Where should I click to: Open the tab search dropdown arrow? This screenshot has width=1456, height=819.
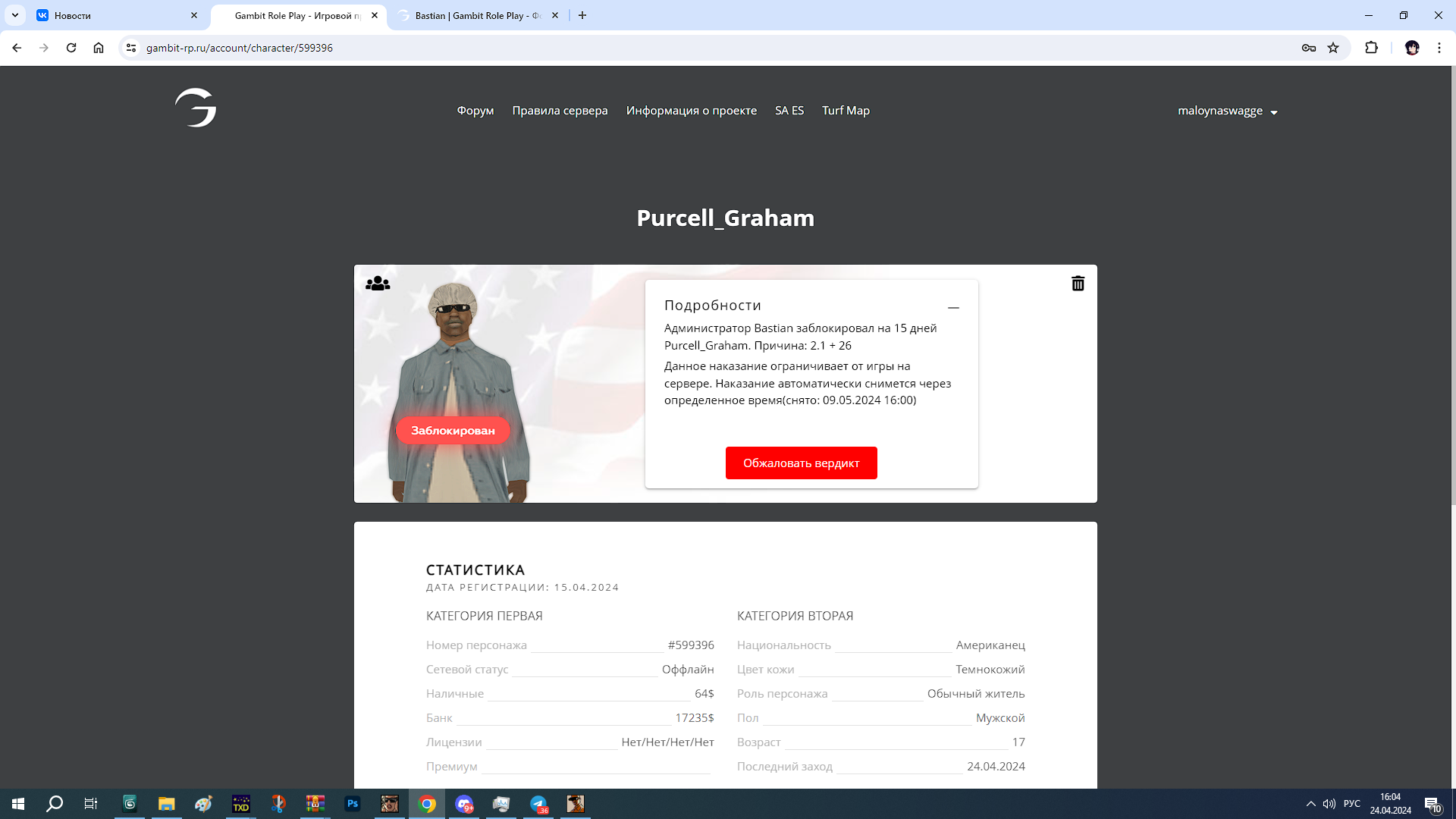coord(15,15)
